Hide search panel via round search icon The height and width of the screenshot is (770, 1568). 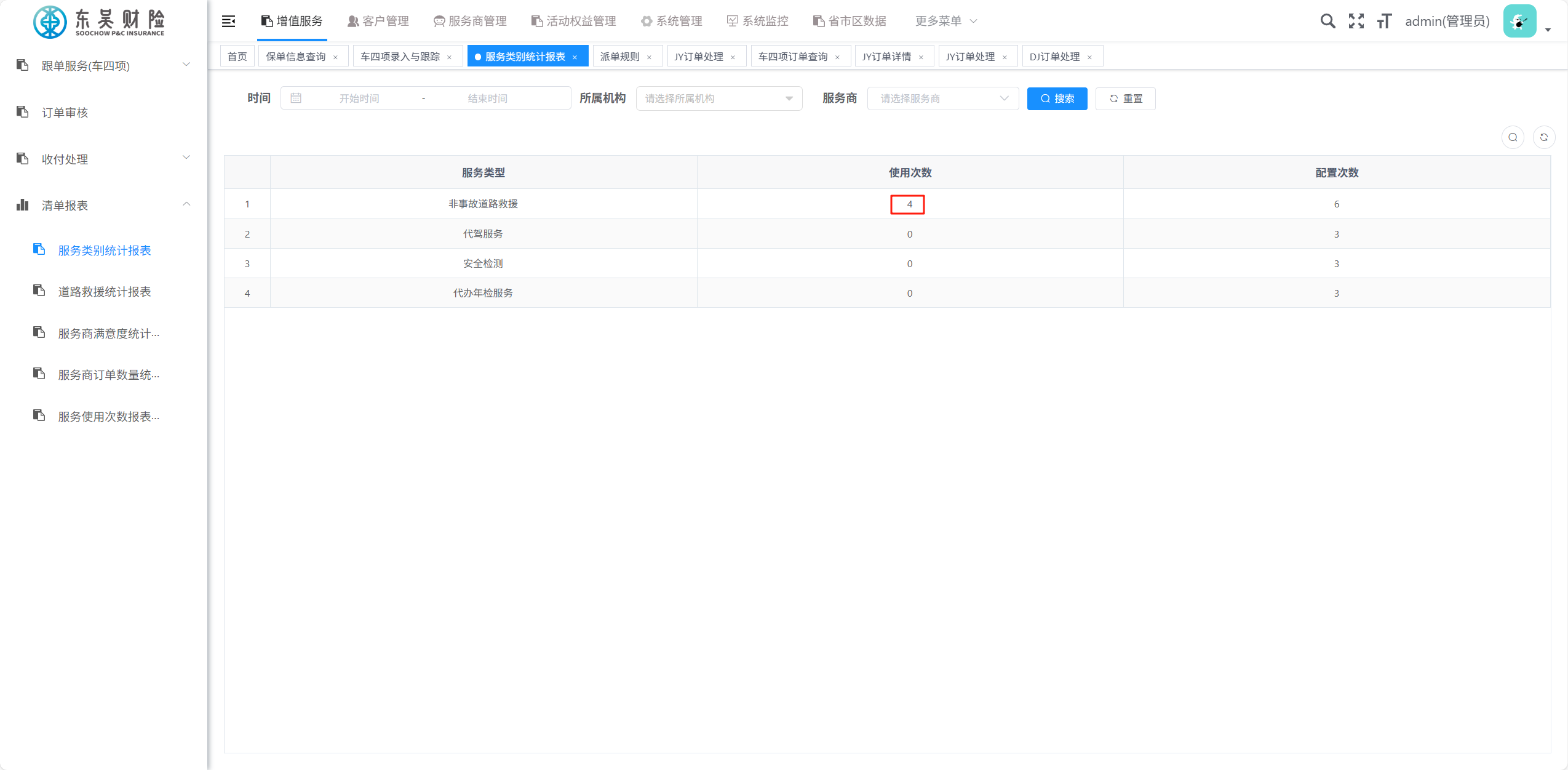tap(1513, 137)
